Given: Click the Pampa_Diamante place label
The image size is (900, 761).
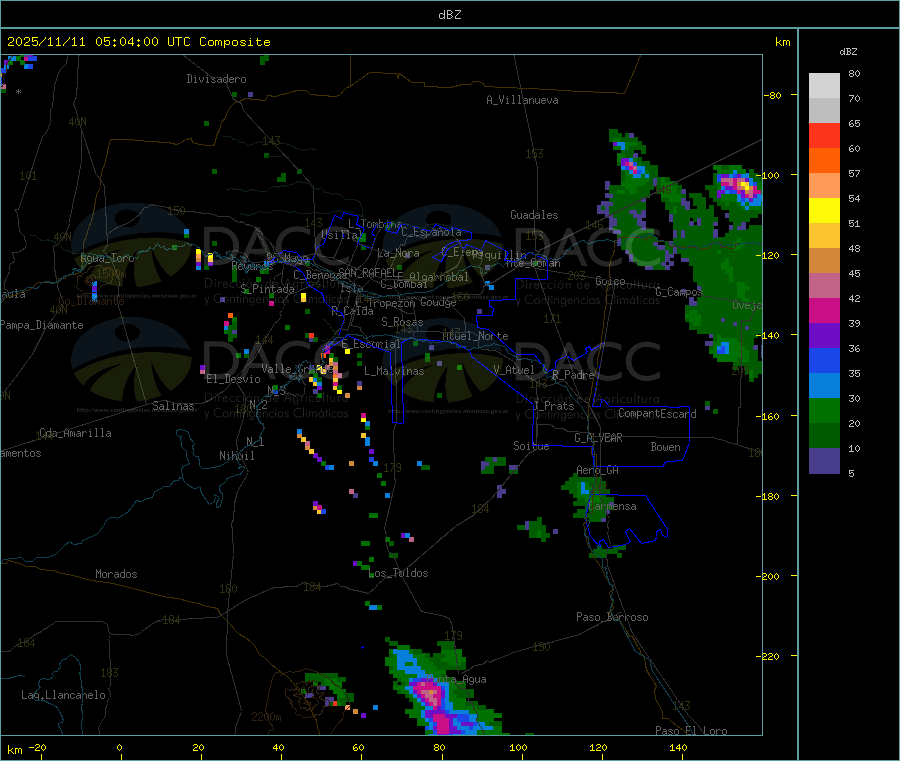Looking at the screenshot, I should [x=42, y=325].
